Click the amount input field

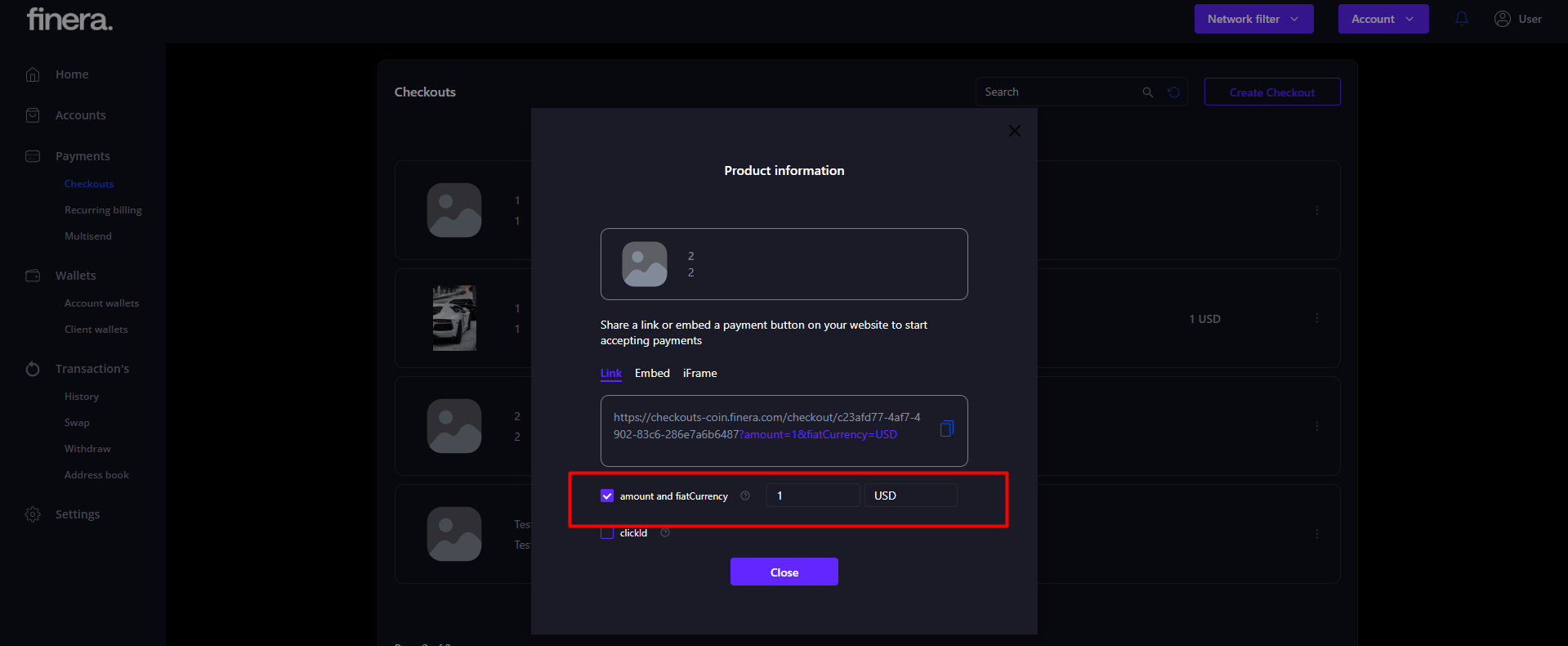812,496
